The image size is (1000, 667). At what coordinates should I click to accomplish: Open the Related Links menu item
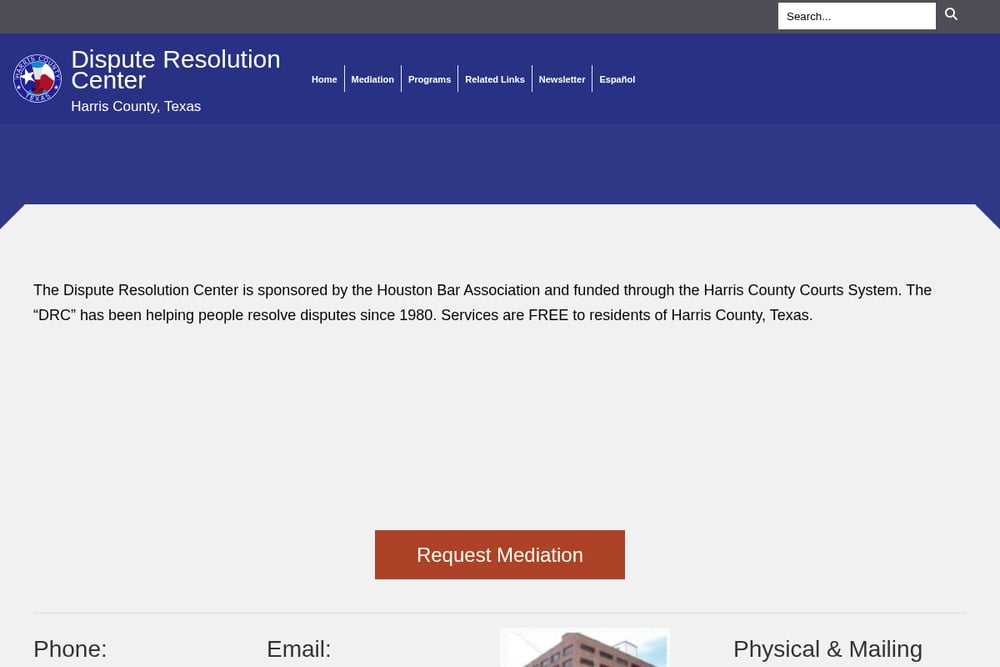495,79
